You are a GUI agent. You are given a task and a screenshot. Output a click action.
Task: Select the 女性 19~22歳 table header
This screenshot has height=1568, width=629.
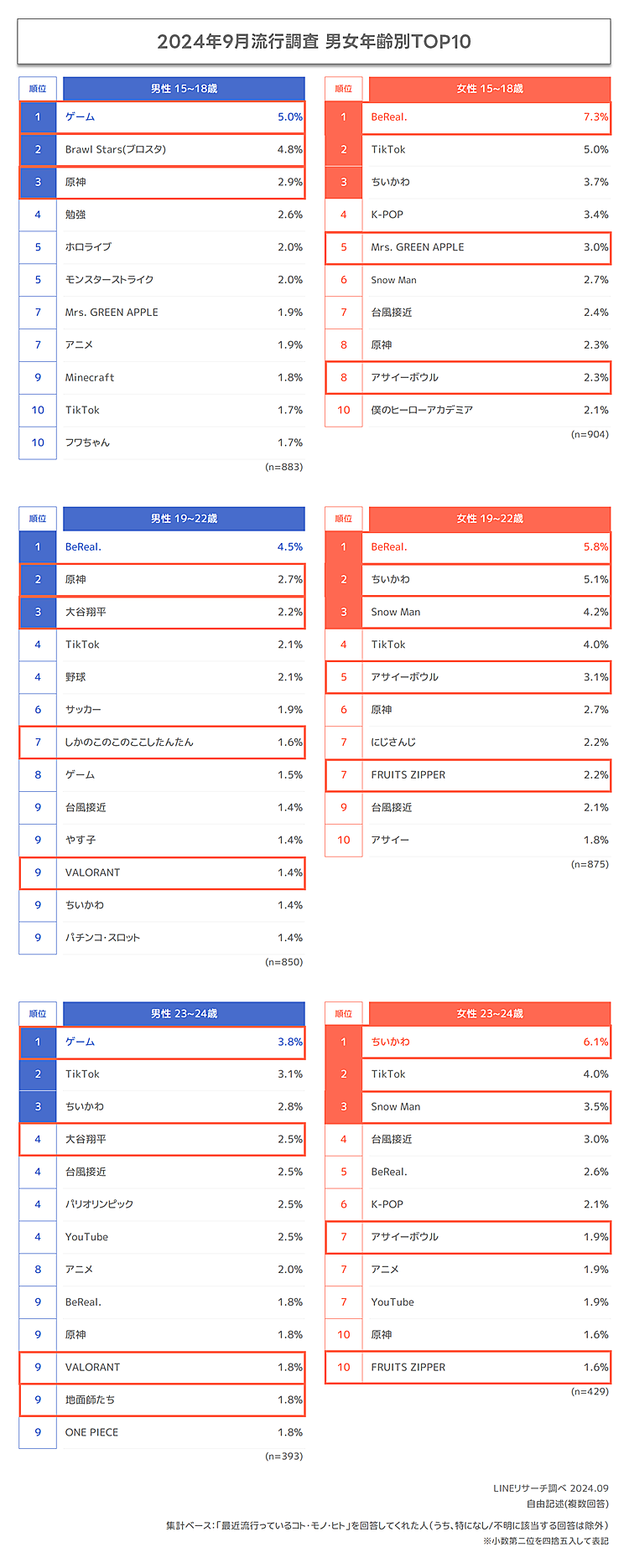click(490, 519)
